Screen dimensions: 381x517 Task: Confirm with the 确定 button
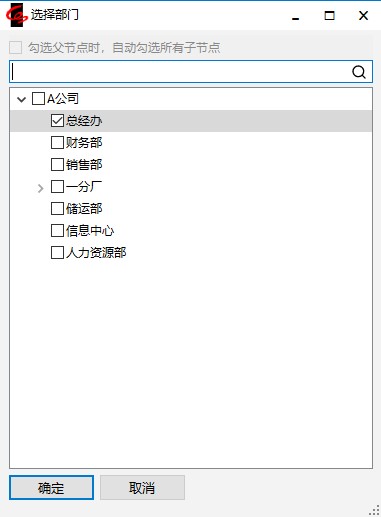click(51, 488)
